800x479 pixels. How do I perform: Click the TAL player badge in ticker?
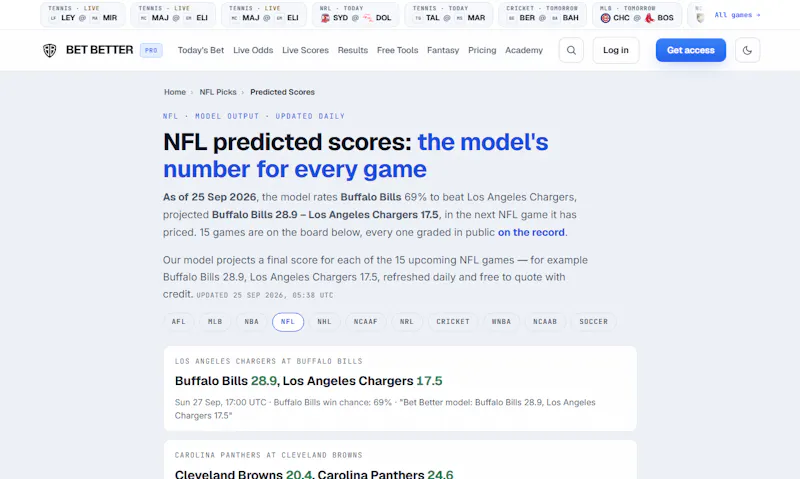pos(418,18)
